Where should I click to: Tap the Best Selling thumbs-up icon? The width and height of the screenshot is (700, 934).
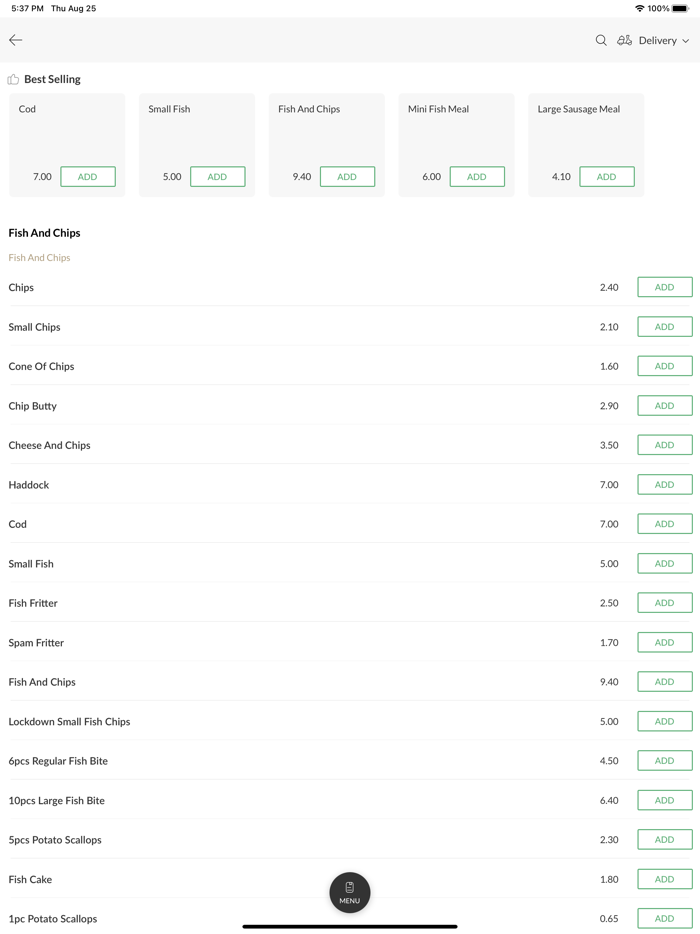tap(13, 79)
